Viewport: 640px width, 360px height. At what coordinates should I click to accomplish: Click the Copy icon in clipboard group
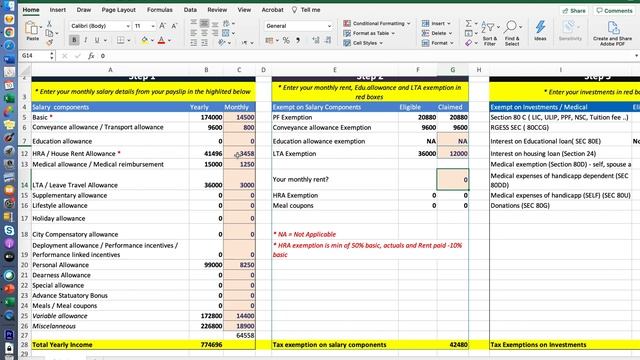click(x=49, y=33)
